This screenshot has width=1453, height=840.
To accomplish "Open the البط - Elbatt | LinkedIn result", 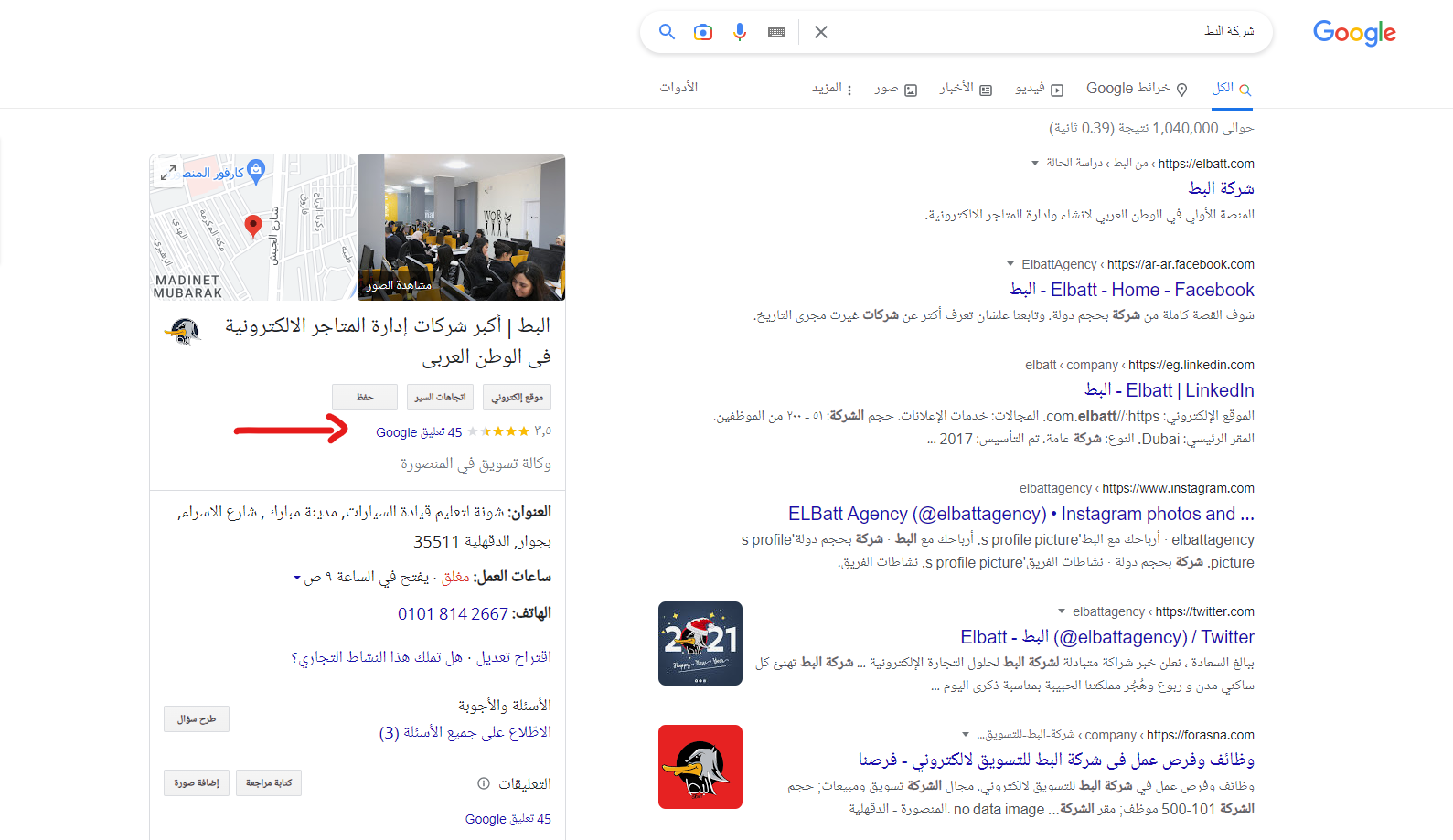I will (x=1169, y=390).
